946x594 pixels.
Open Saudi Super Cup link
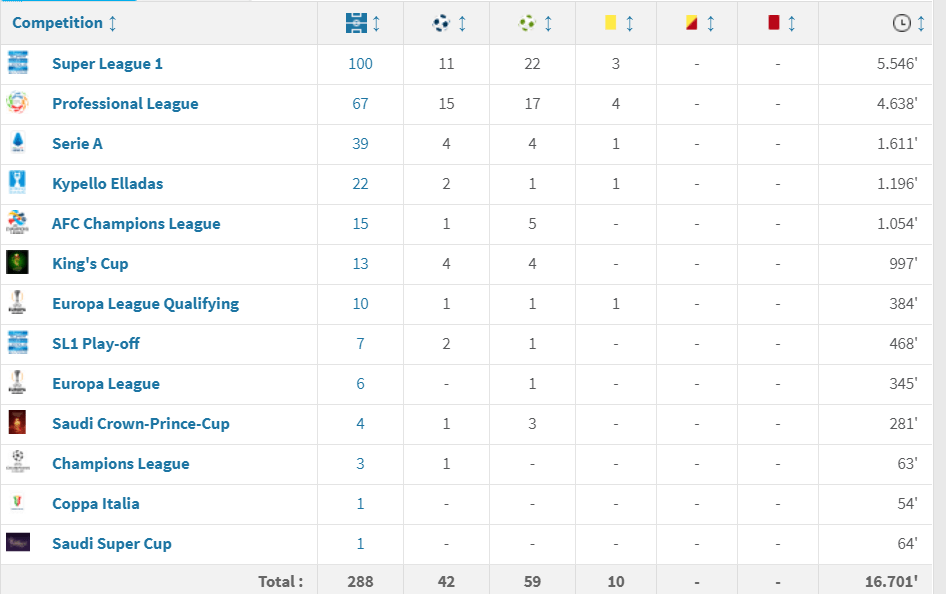[112, 544]
